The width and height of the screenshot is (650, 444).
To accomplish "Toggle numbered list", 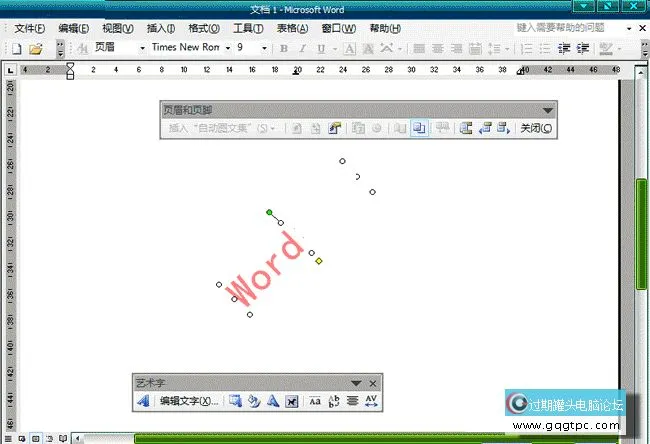I will pos(526,49).
